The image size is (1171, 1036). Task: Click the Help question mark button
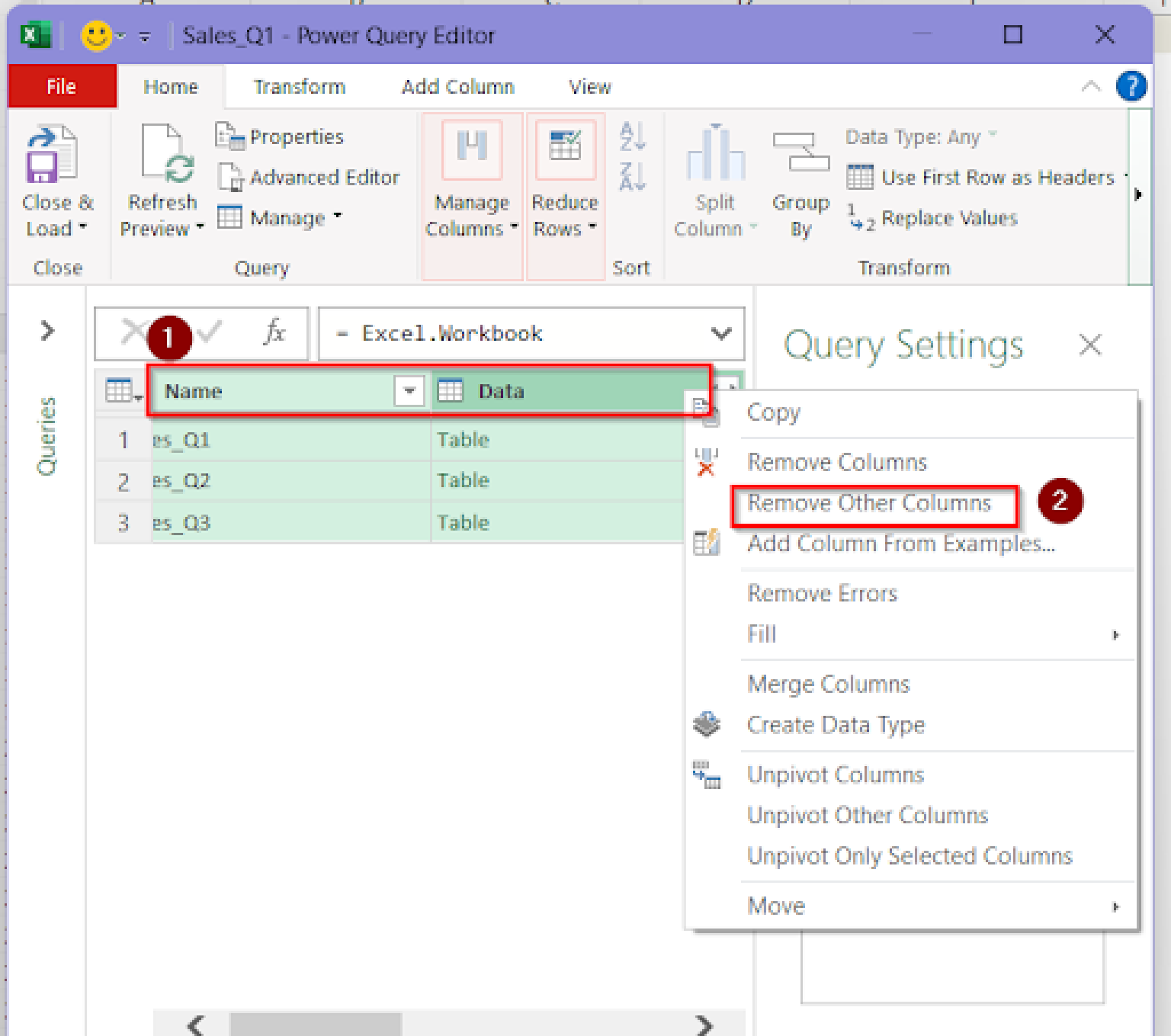click(1131, 86)
